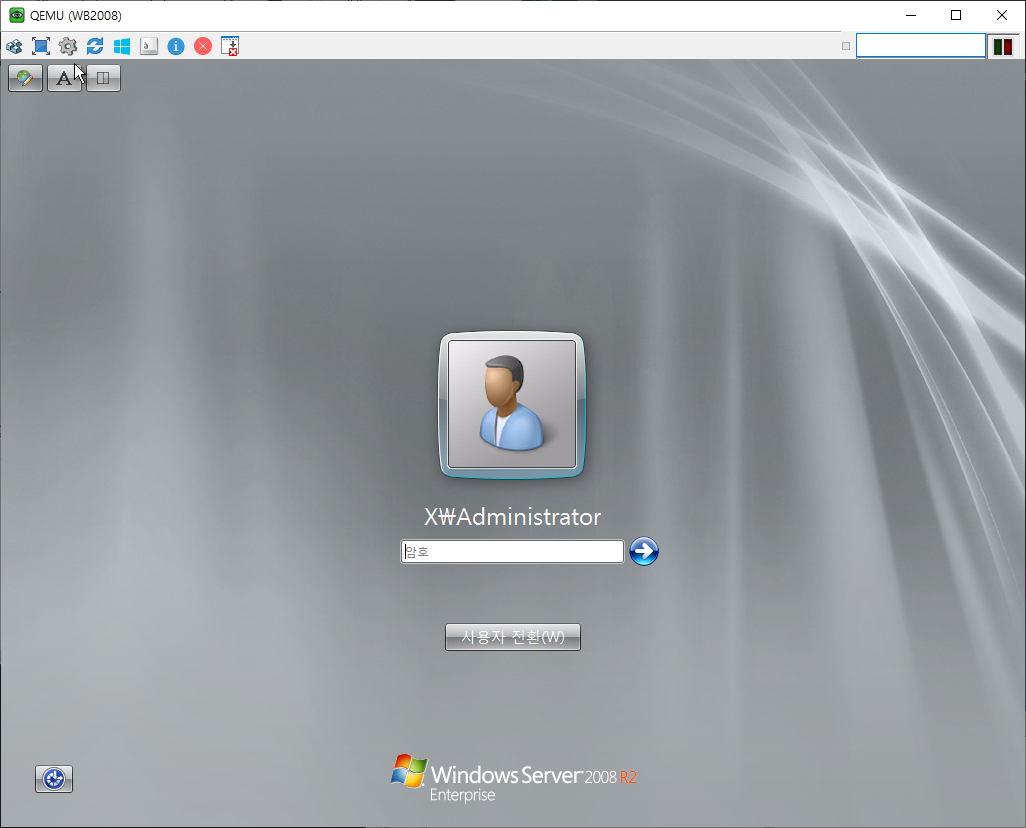Tick the small checkbox beside toolbar text box
This screenshot has width=1026, height=828.
click(x=846, y=46)
